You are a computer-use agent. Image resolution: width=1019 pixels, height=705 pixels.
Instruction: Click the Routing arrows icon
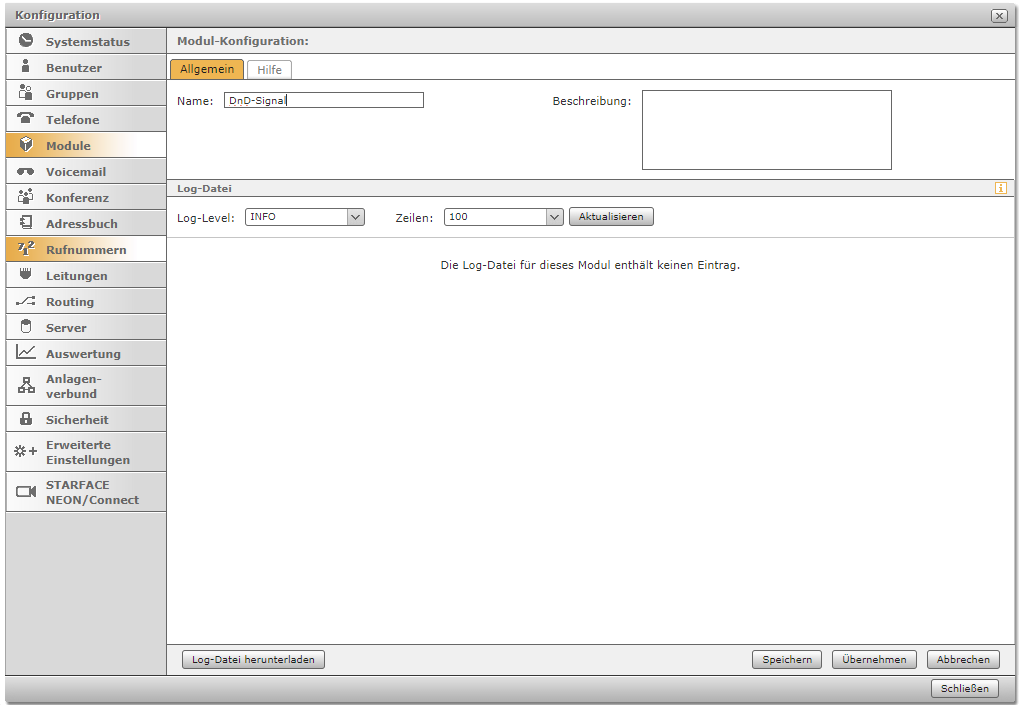[x=26, y=301]
